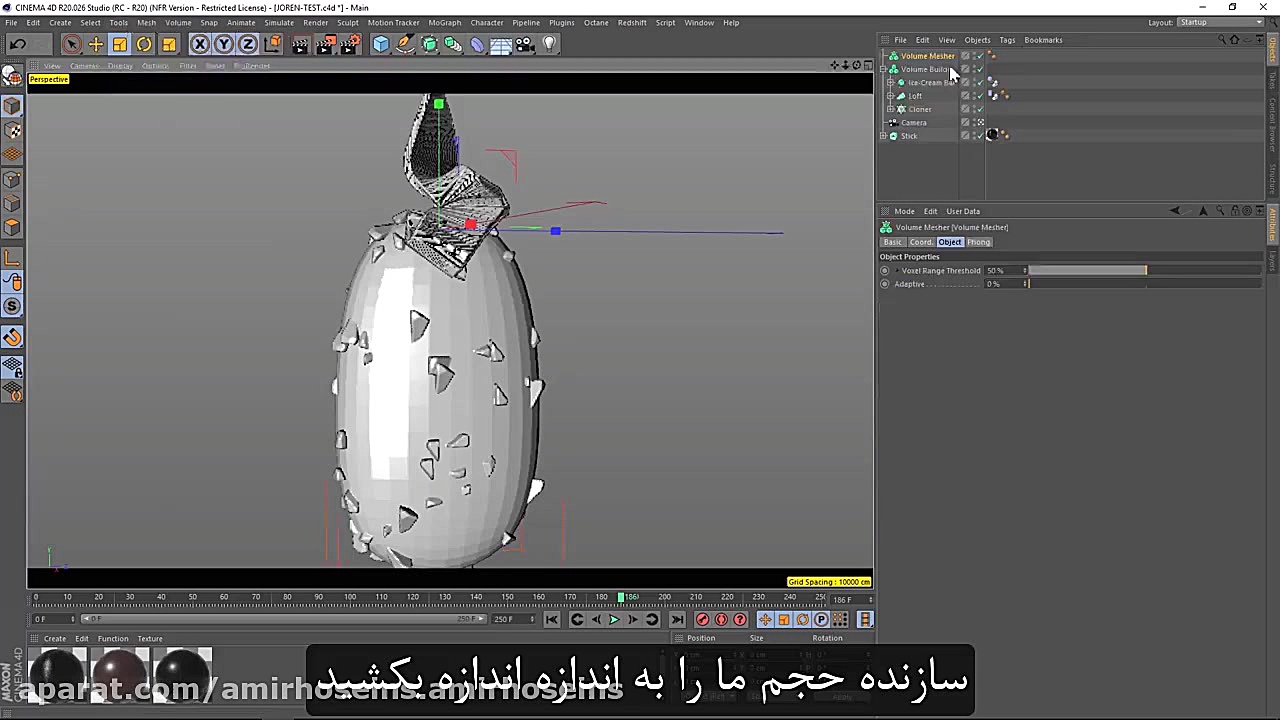Select the Move tool in the toolbar
1280x720 pixels.
click(x=95, y=43)
